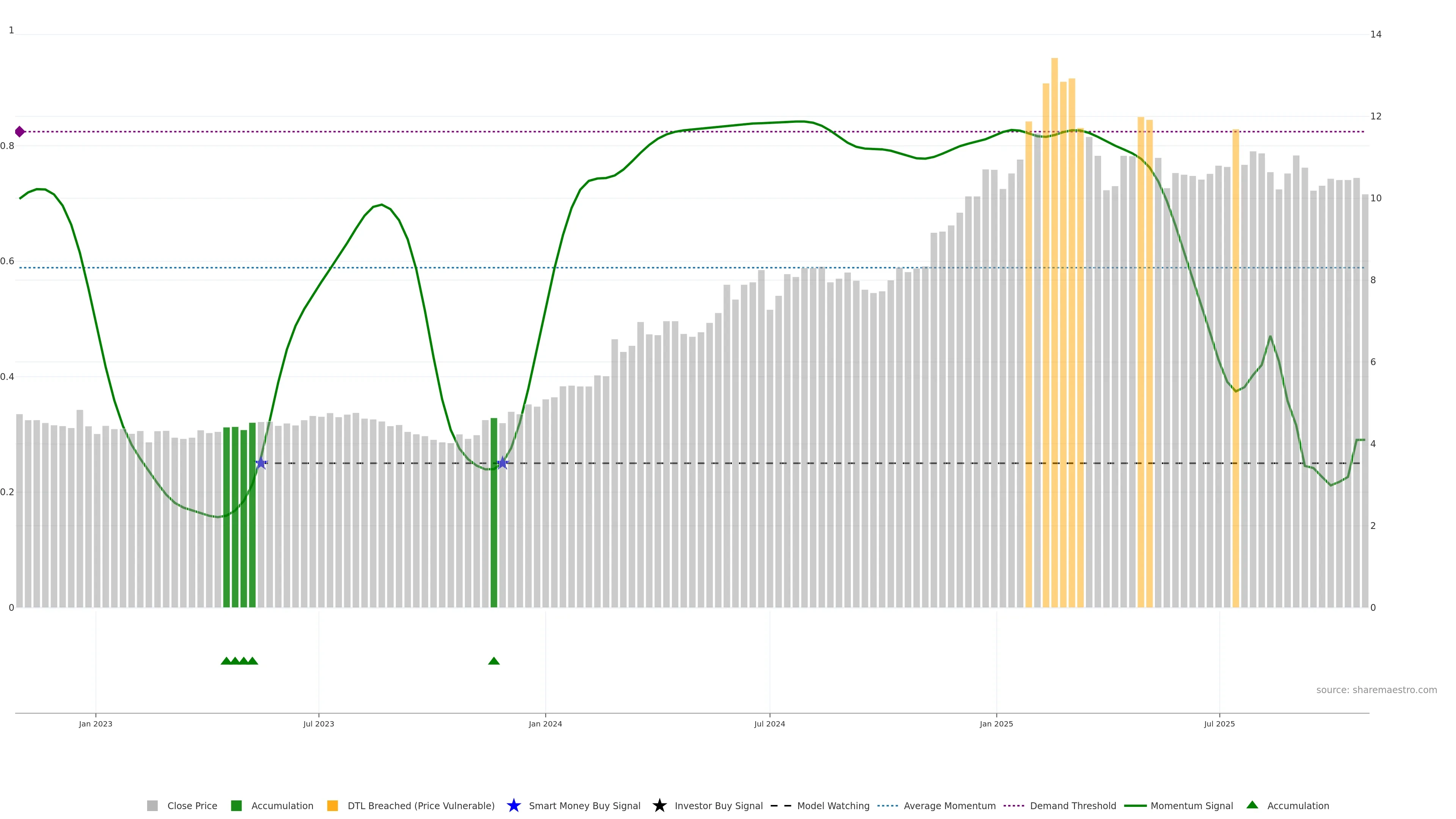This screenshot has height=819, width=1456.
Task: Toggle Close Price series in legend
Action: pos(191,805)
